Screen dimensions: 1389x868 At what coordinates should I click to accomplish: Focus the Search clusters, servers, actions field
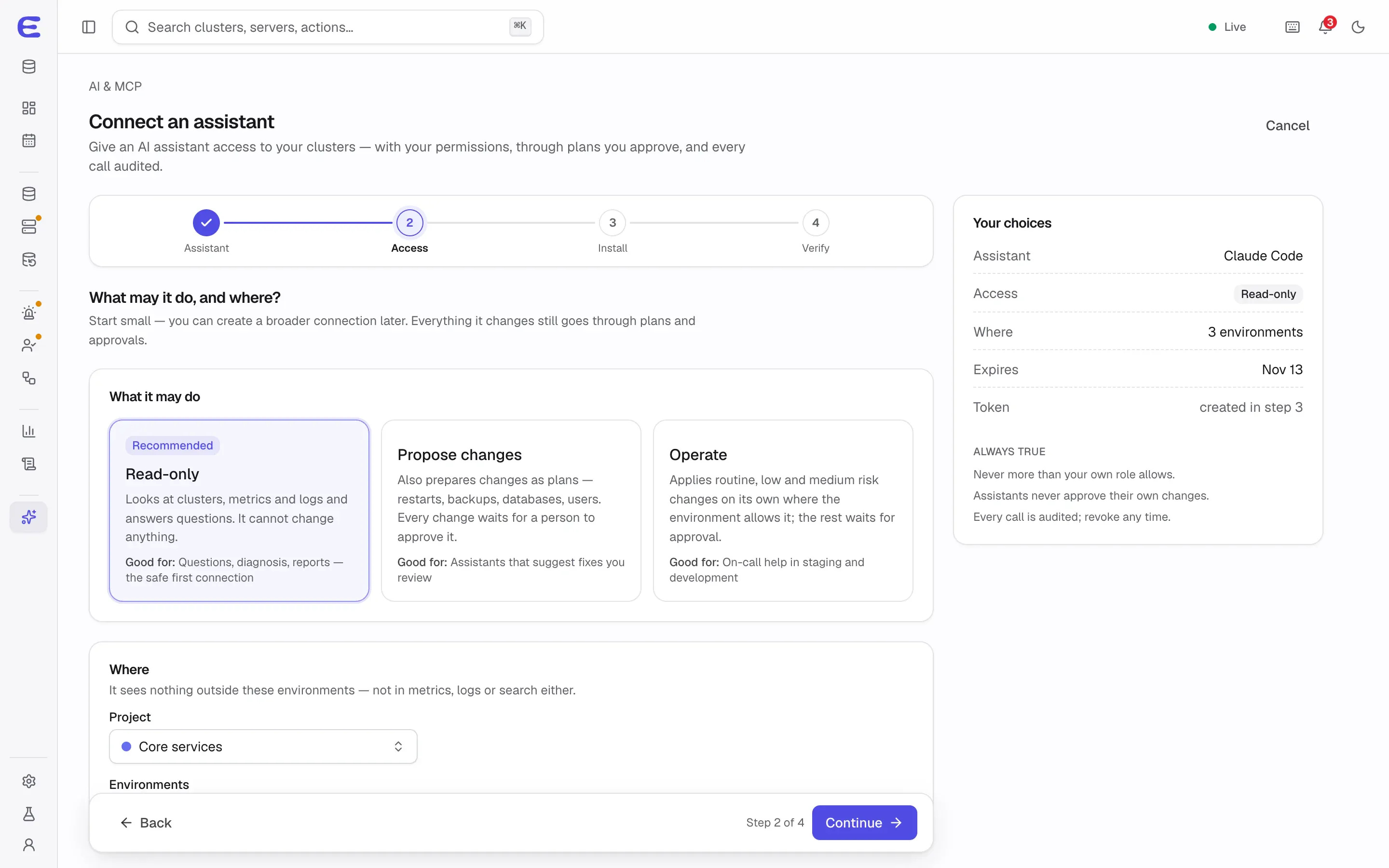328,27
